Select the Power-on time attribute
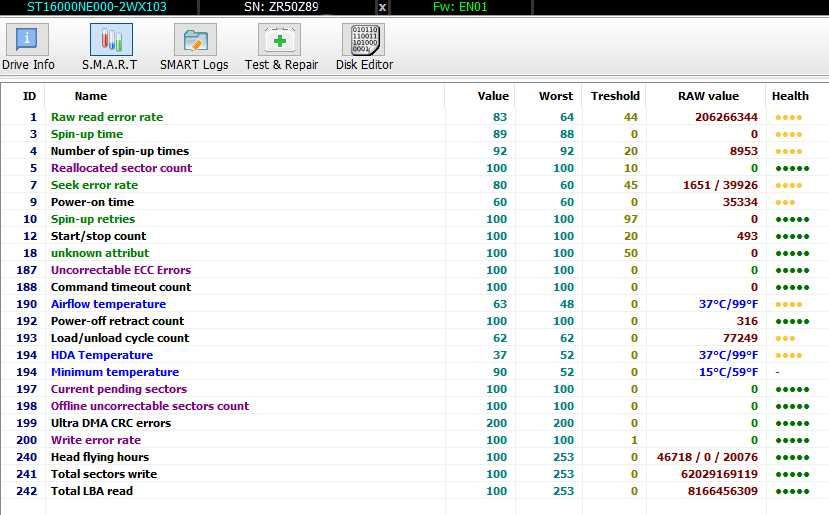The width and height of the screenshot is (829, 515). (92, 202)
